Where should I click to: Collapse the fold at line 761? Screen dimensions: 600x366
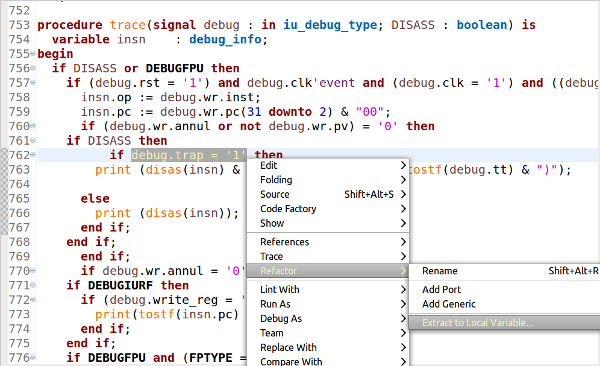click(x=33, y=141)
